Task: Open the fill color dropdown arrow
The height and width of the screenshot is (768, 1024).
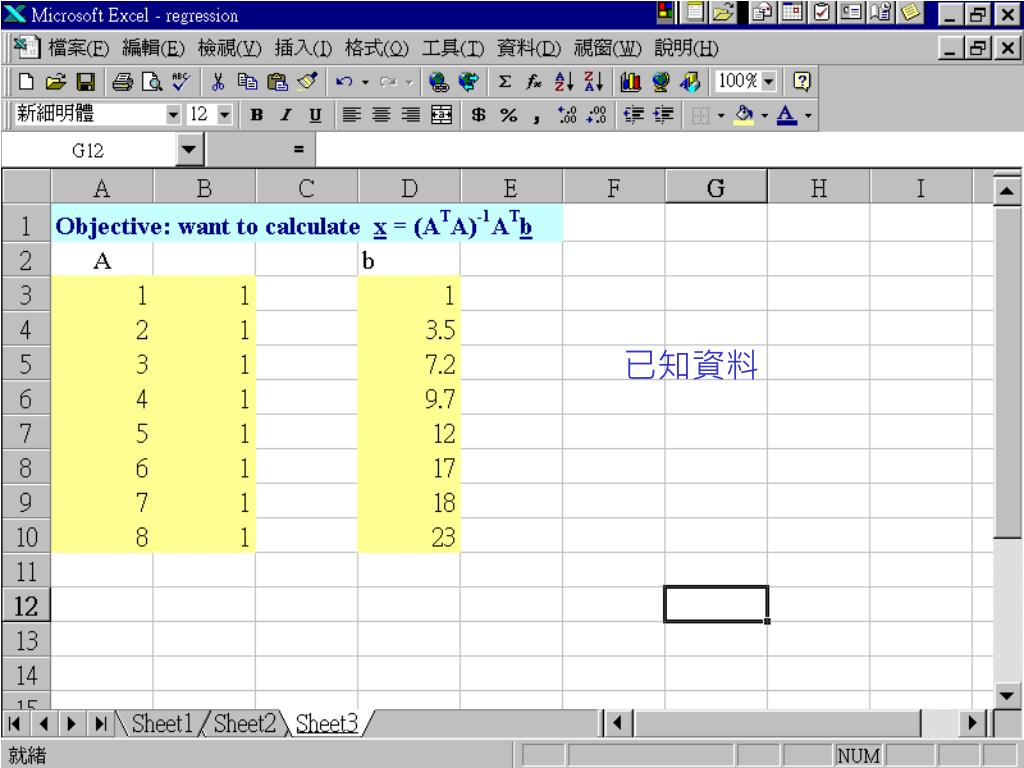Action: pyautogui.click(x=765, y=116)
